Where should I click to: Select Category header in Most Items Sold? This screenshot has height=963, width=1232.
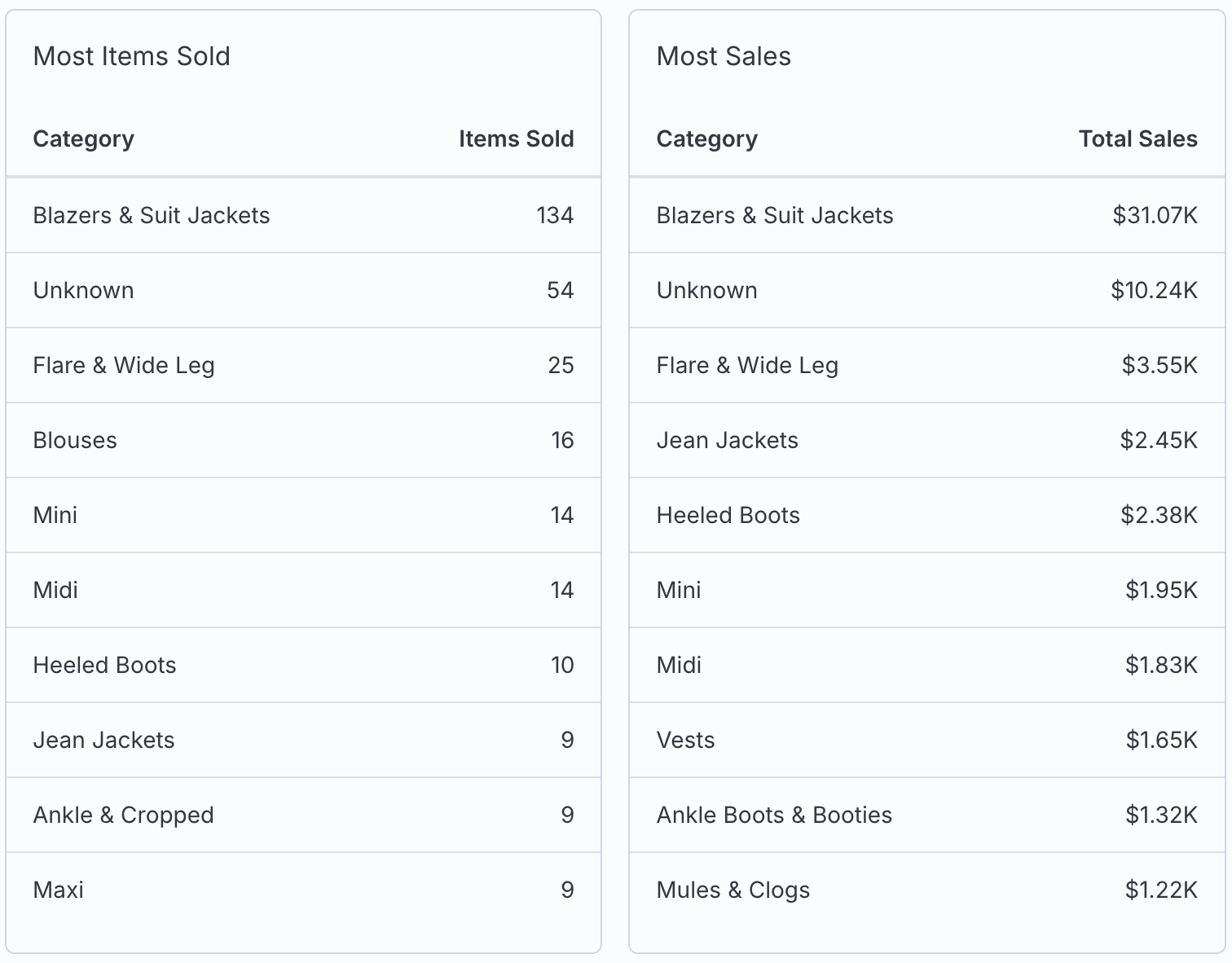tap(83, 139)
